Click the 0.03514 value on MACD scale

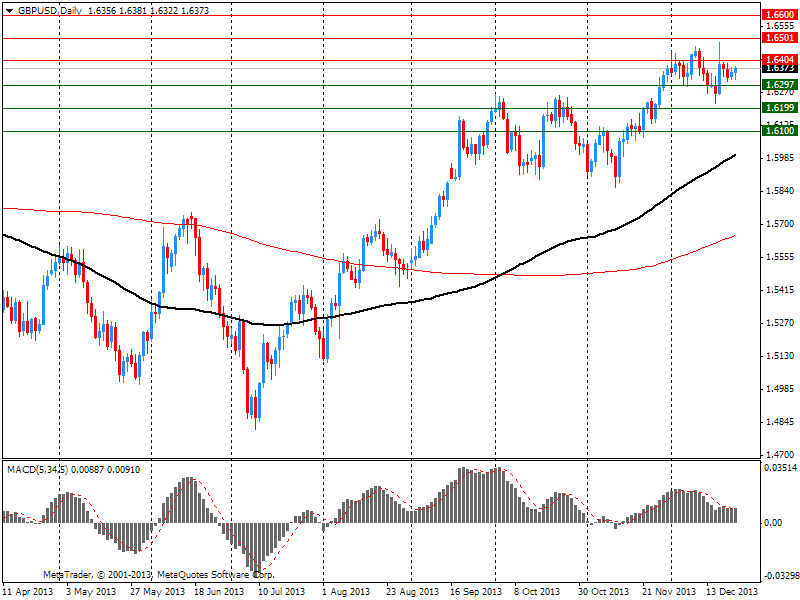780,466
